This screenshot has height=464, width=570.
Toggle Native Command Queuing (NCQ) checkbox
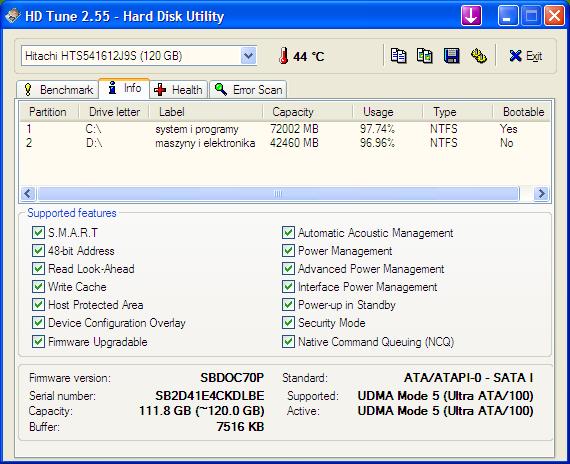288,341
